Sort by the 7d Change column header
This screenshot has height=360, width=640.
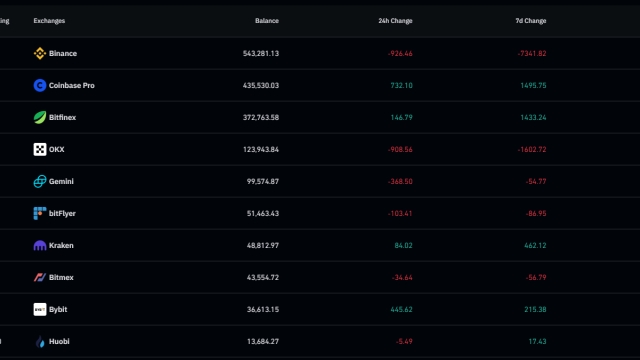pos(531,21)
